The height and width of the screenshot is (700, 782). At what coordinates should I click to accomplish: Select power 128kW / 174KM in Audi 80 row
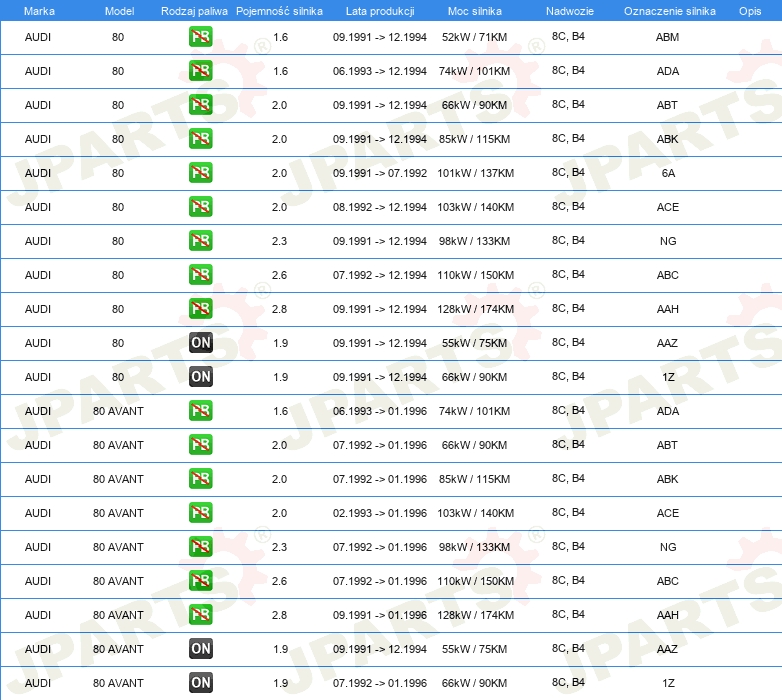(x=475, y=309)
